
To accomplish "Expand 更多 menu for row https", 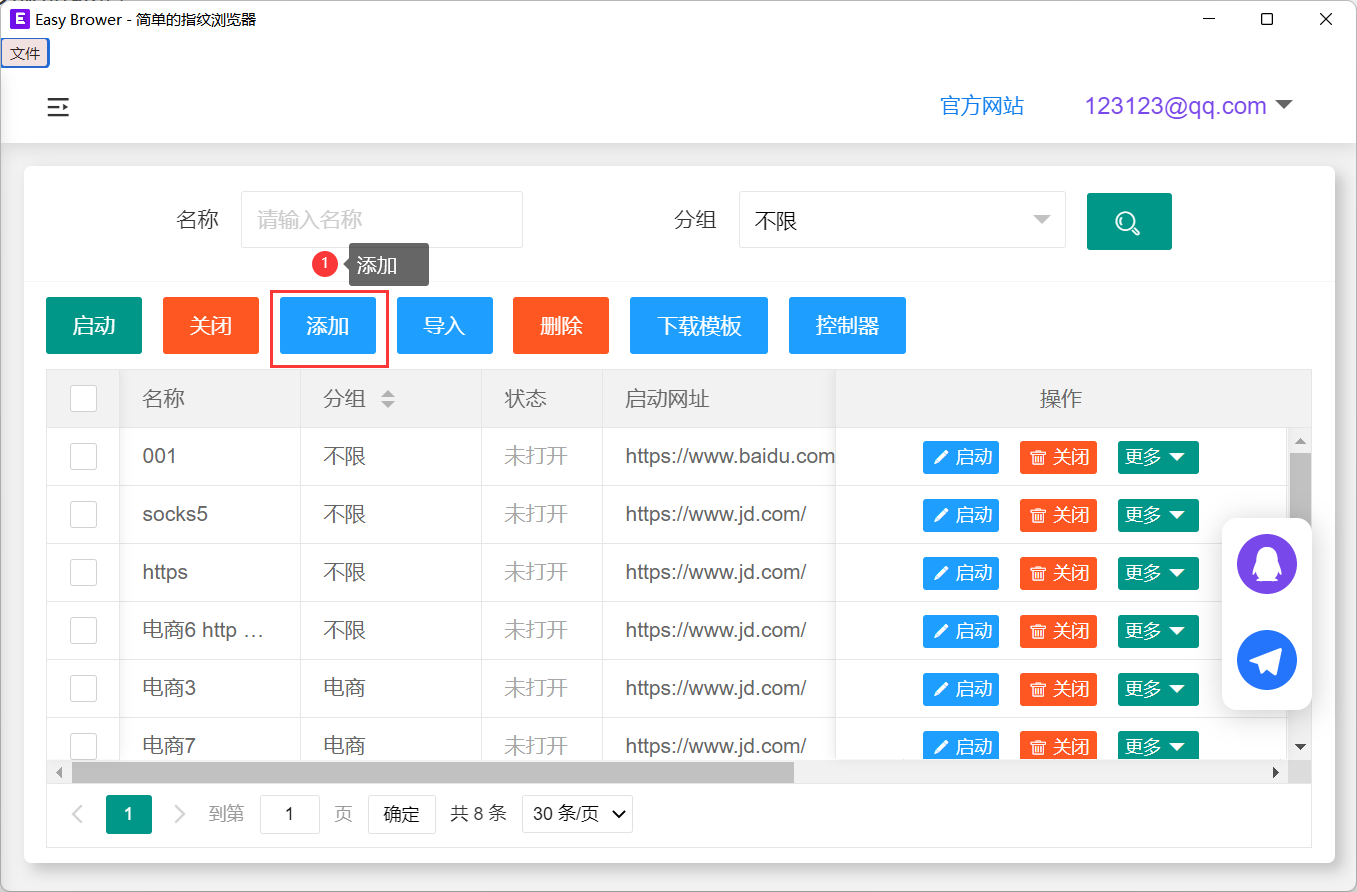I will coord(1158,573).
